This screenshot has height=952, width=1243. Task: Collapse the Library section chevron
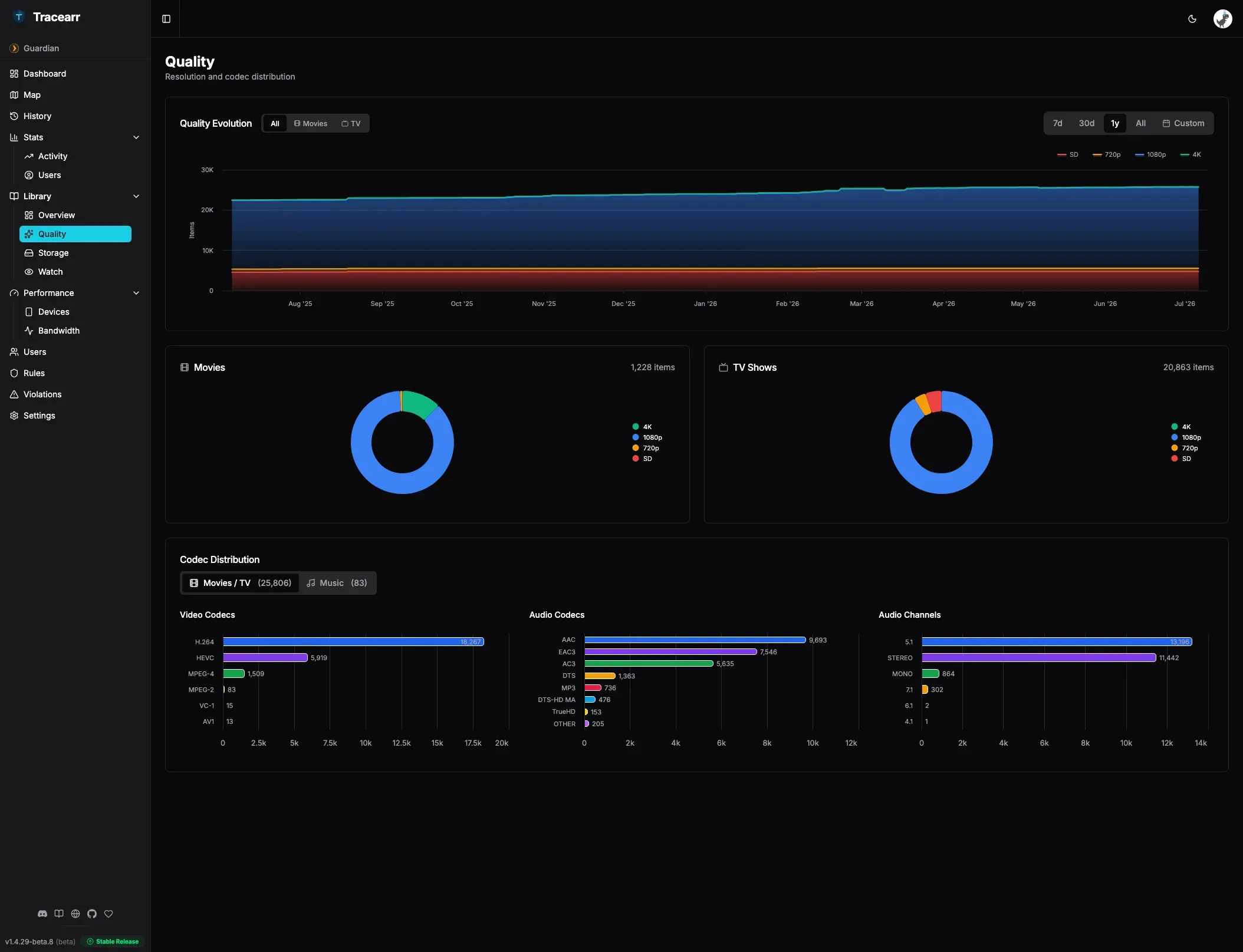pos(136,196)
